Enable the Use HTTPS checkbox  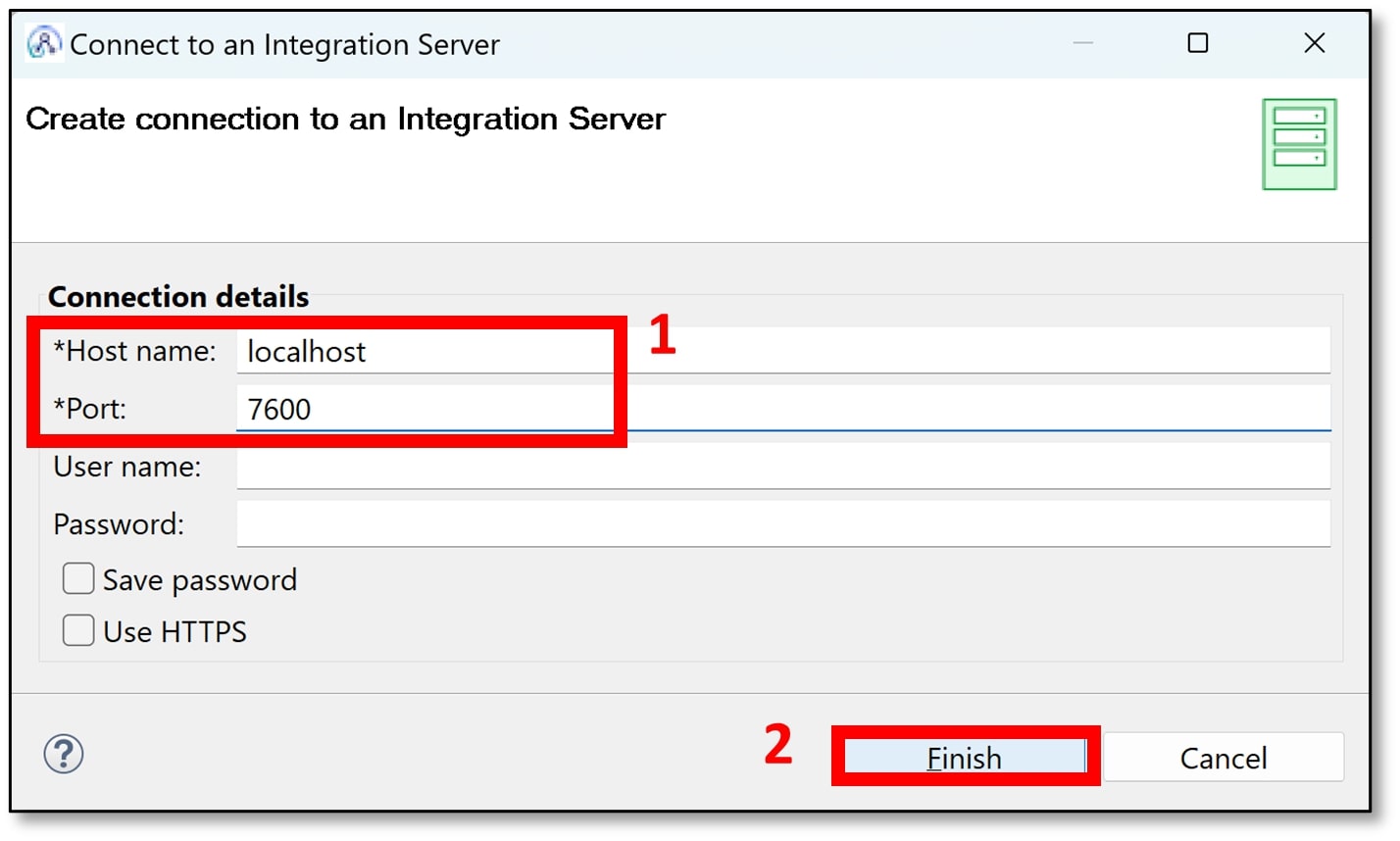click(x=78, y=630)
